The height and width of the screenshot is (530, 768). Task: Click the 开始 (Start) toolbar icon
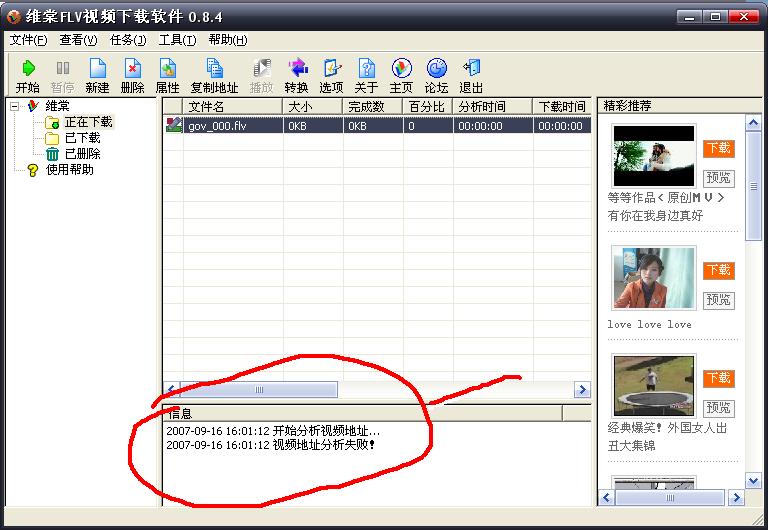coord(28,68)
